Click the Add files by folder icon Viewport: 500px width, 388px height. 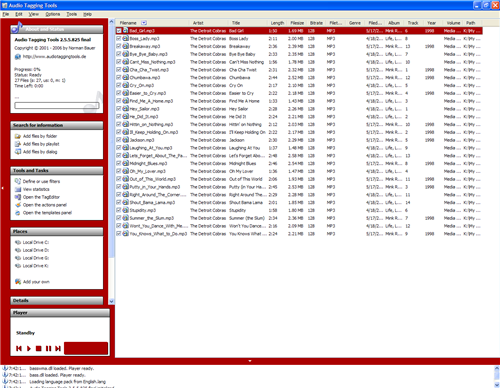pos(18,136)
